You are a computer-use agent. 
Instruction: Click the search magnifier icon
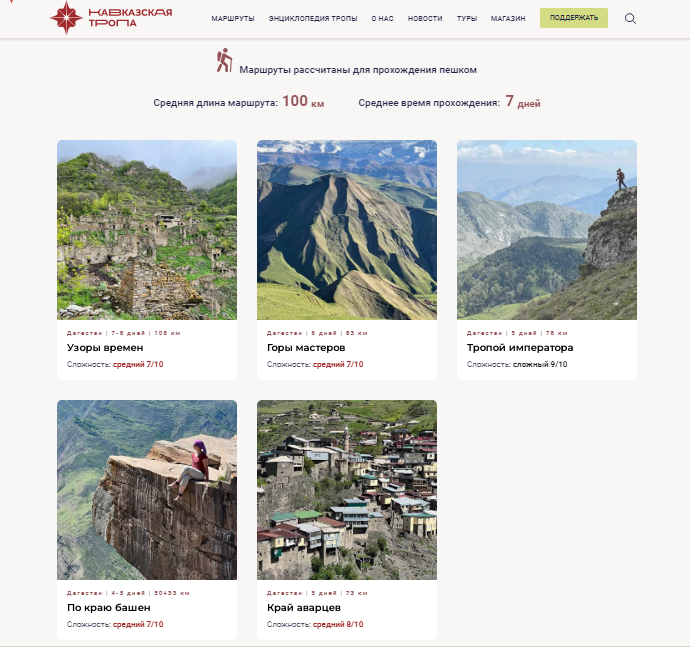click(x=630, y=18)
